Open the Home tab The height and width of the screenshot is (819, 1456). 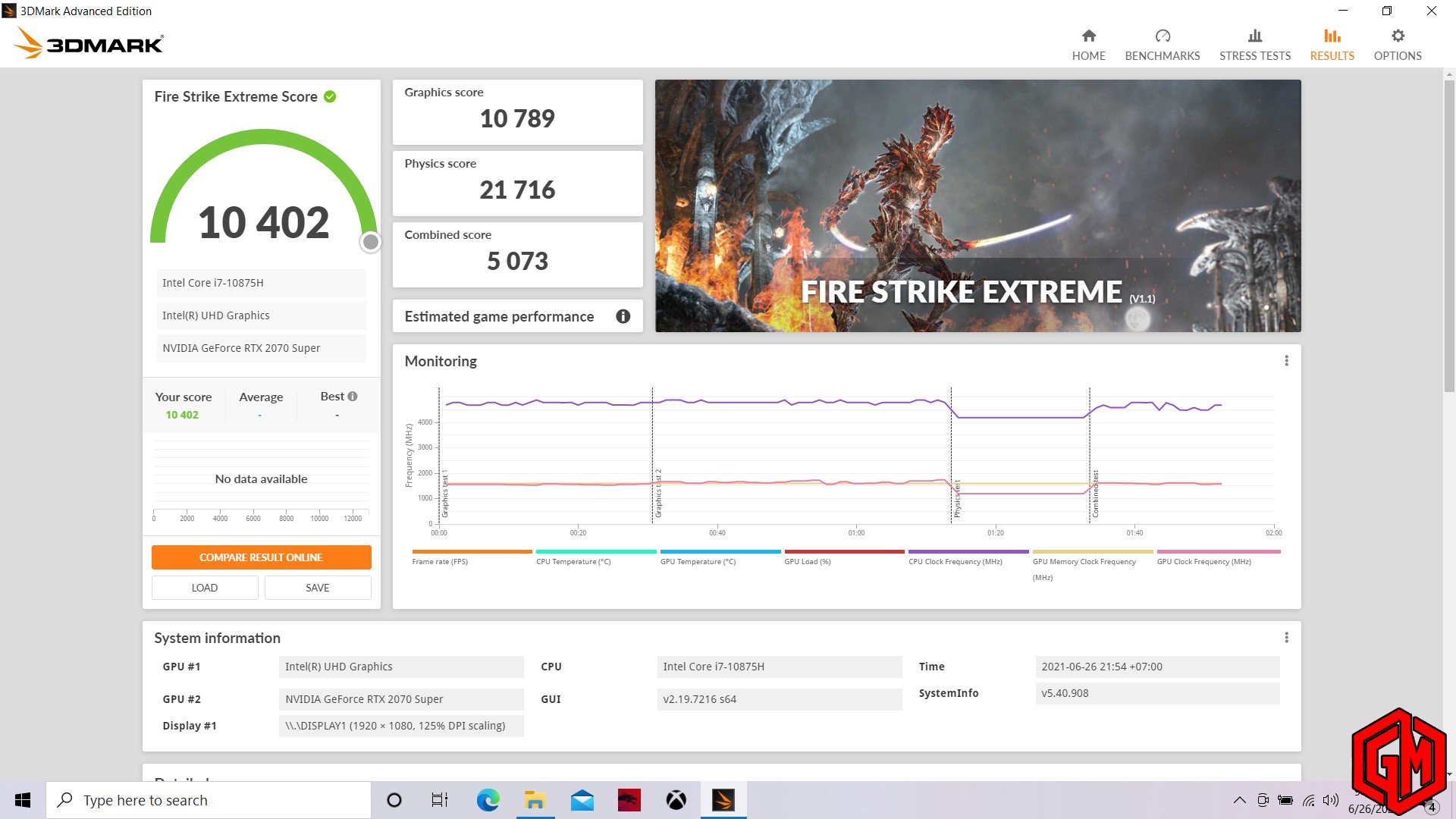pos(1088,45)
